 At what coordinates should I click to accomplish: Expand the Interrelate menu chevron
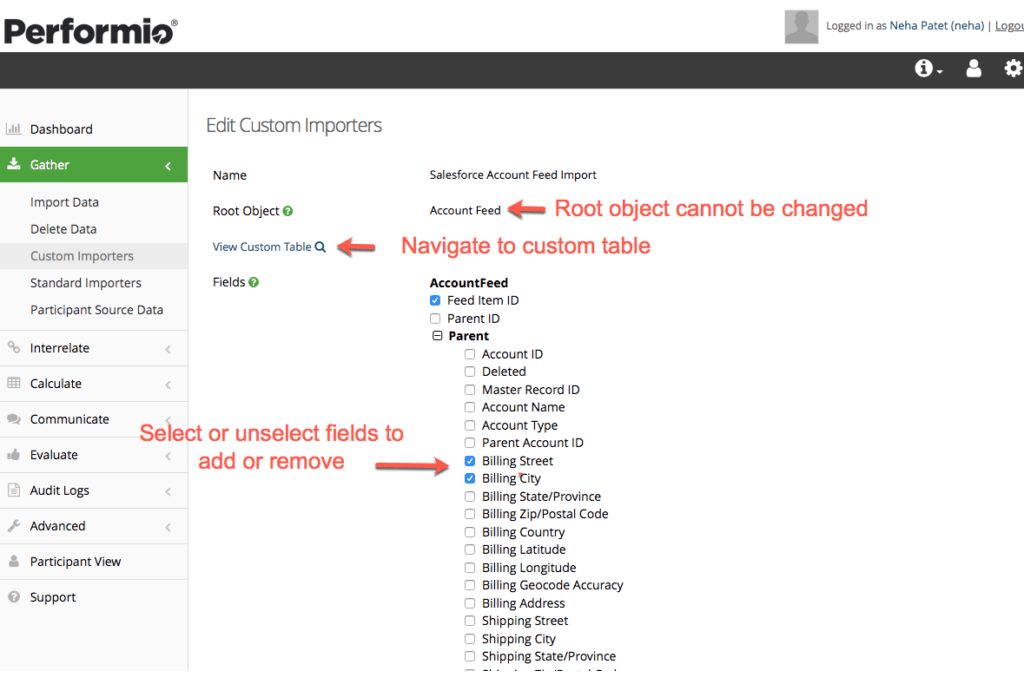point(168,349)
